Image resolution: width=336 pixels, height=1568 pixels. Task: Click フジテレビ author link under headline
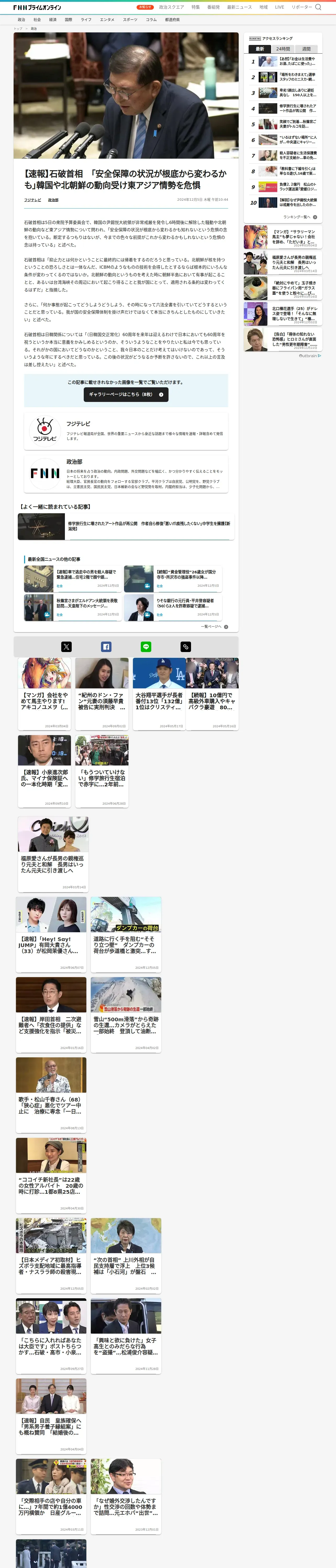(x=32, y=200)
